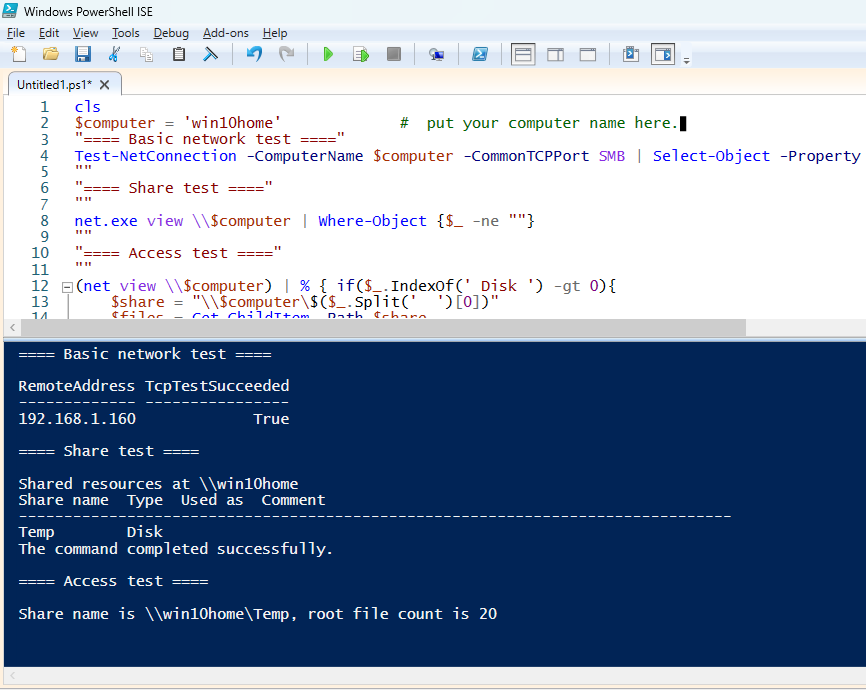Cut selection with scissors icon
This screenshot has height=690, width=866.
coord(114,54)
